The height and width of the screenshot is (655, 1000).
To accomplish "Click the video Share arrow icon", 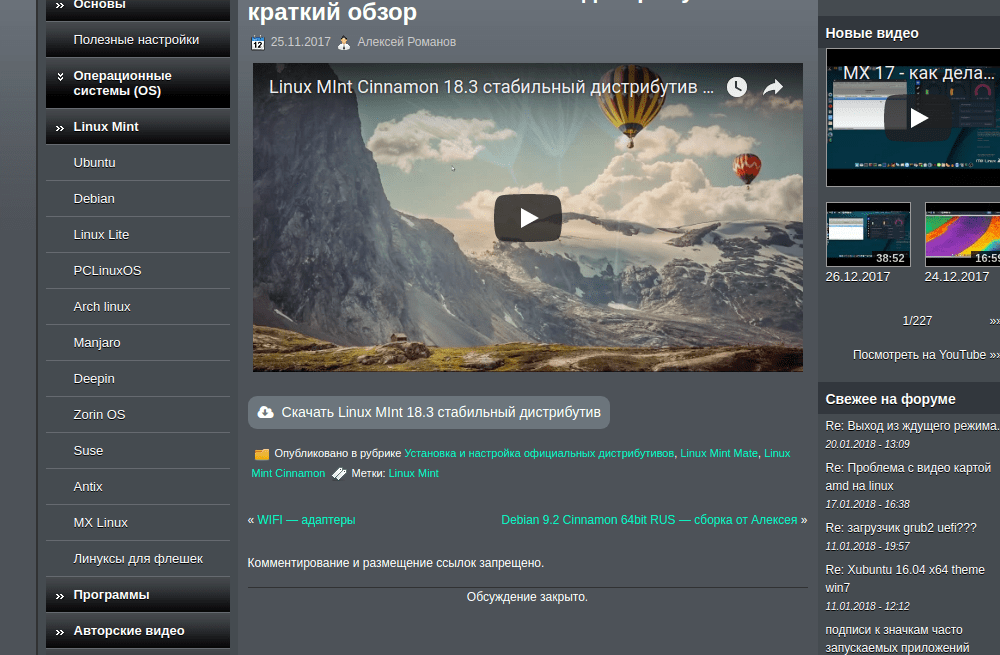I will (x=772, y=88).
